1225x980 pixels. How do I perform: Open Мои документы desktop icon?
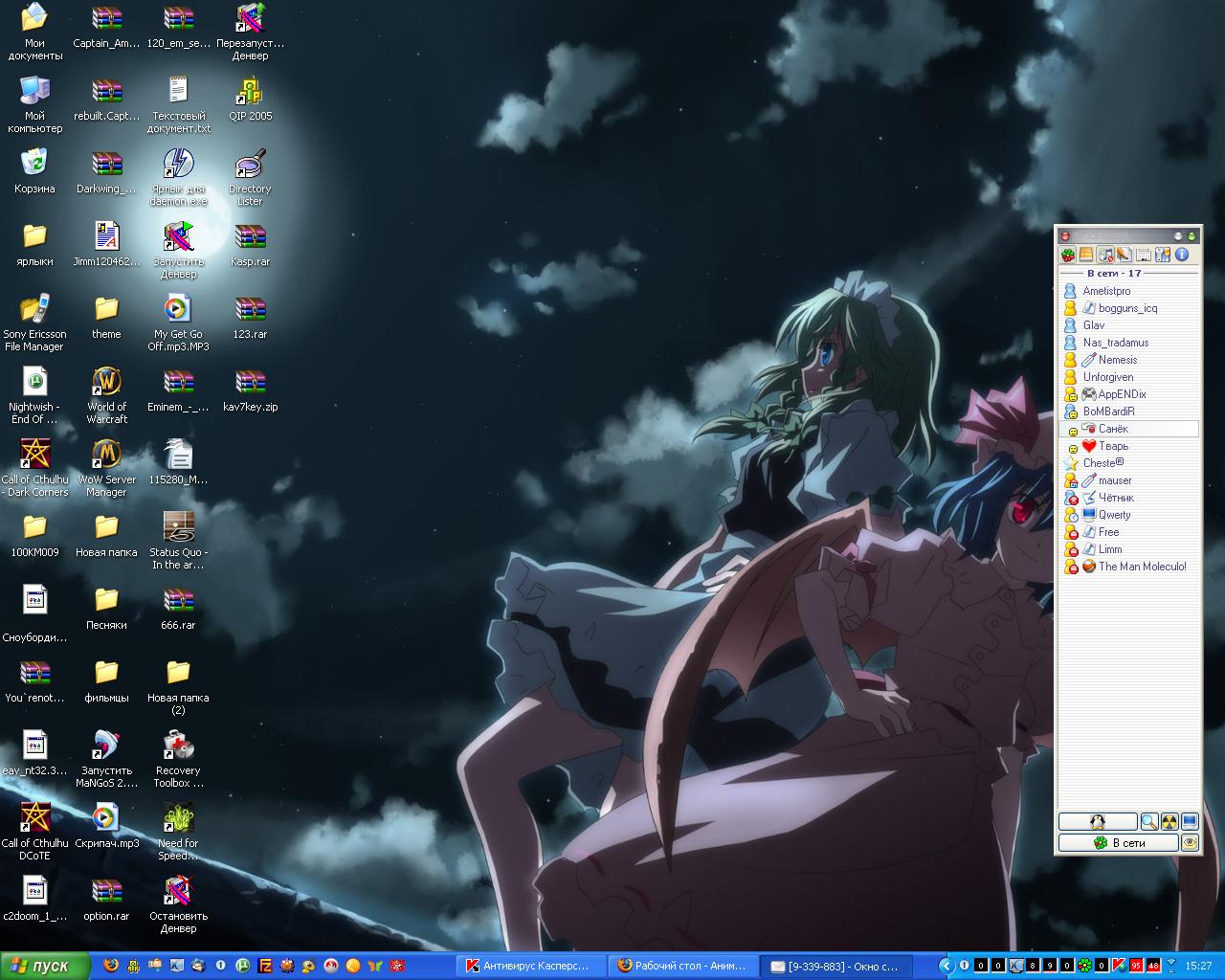point(34,32)
